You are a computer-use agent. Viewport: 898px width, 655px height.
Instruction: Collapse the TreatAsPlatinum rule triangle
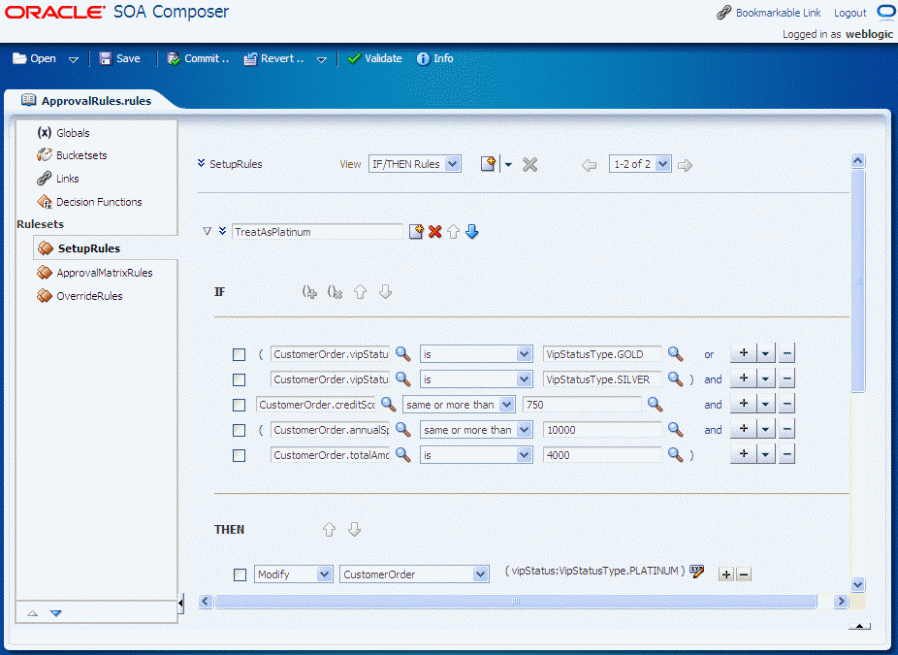207,231
